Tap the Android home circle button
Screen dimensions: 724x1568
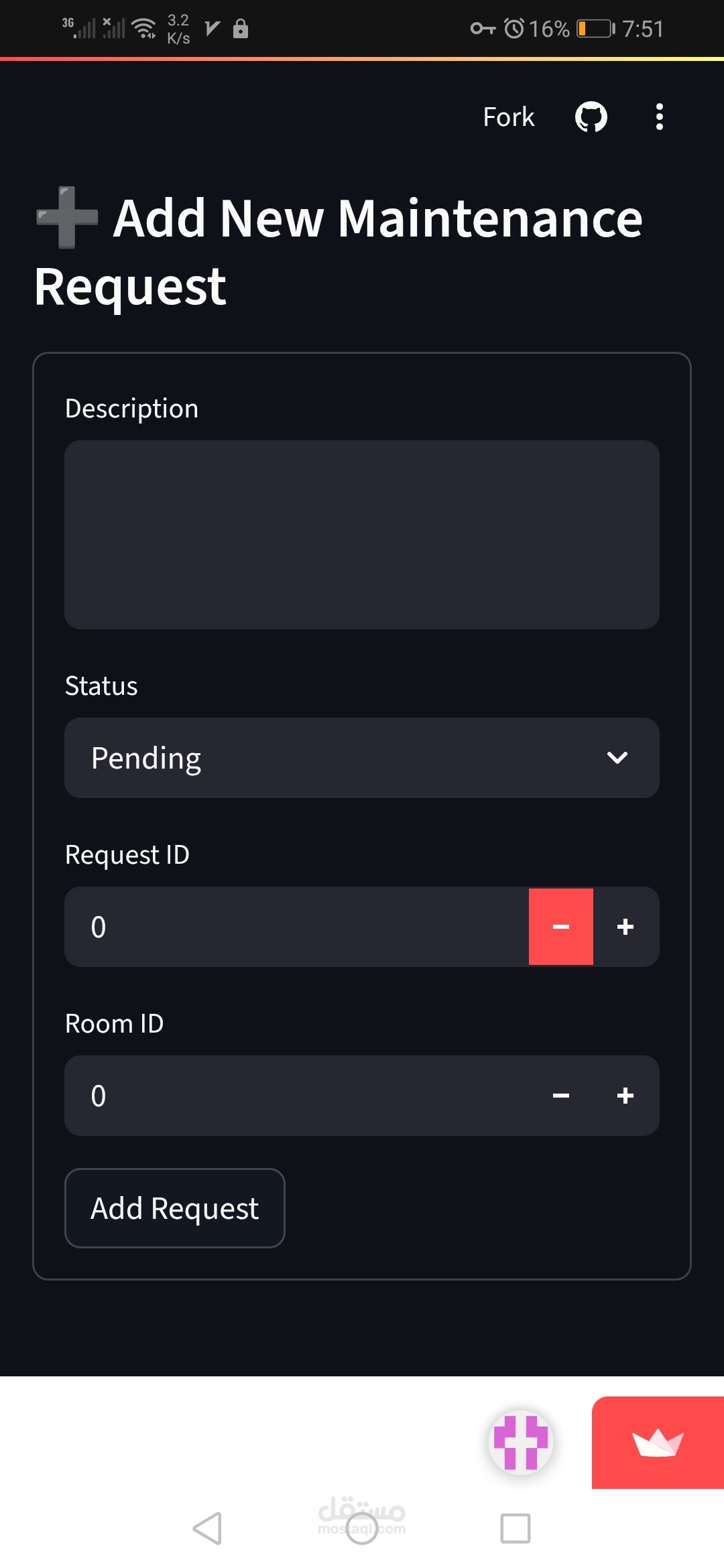pyautogui.click(x=362, y=1528)
